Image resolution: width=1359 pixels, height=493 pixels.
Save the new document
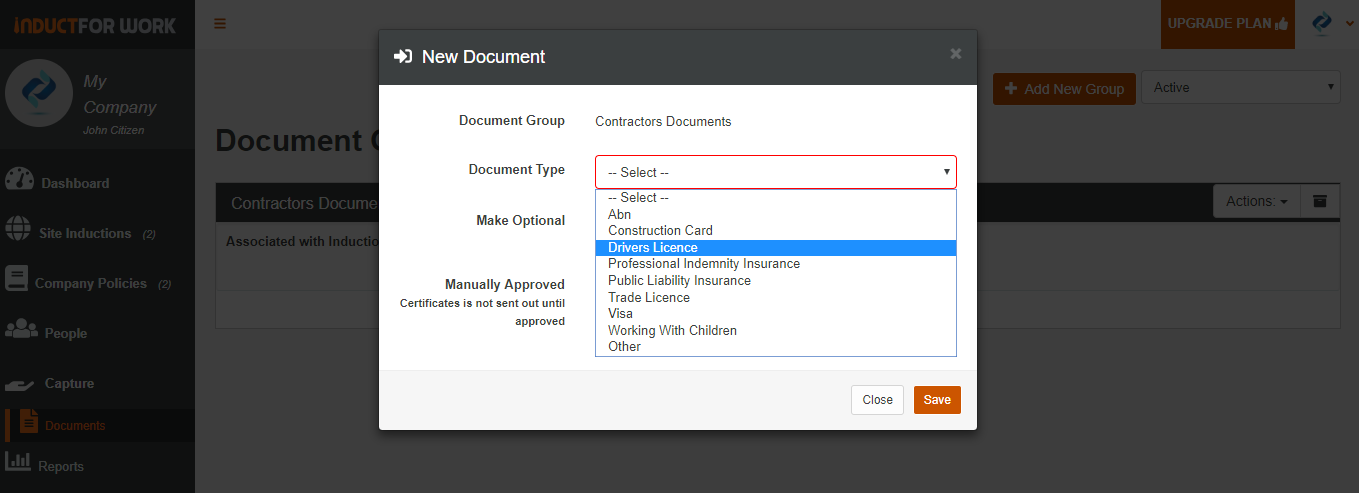[x=937, y=400]
